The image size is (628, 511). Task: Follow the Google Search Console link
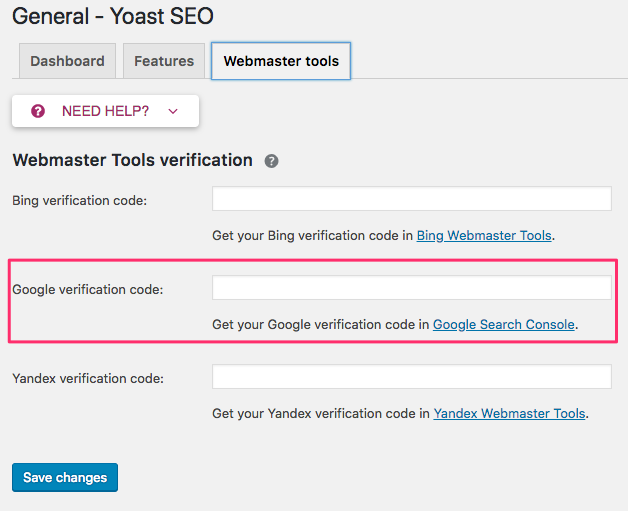504,325
